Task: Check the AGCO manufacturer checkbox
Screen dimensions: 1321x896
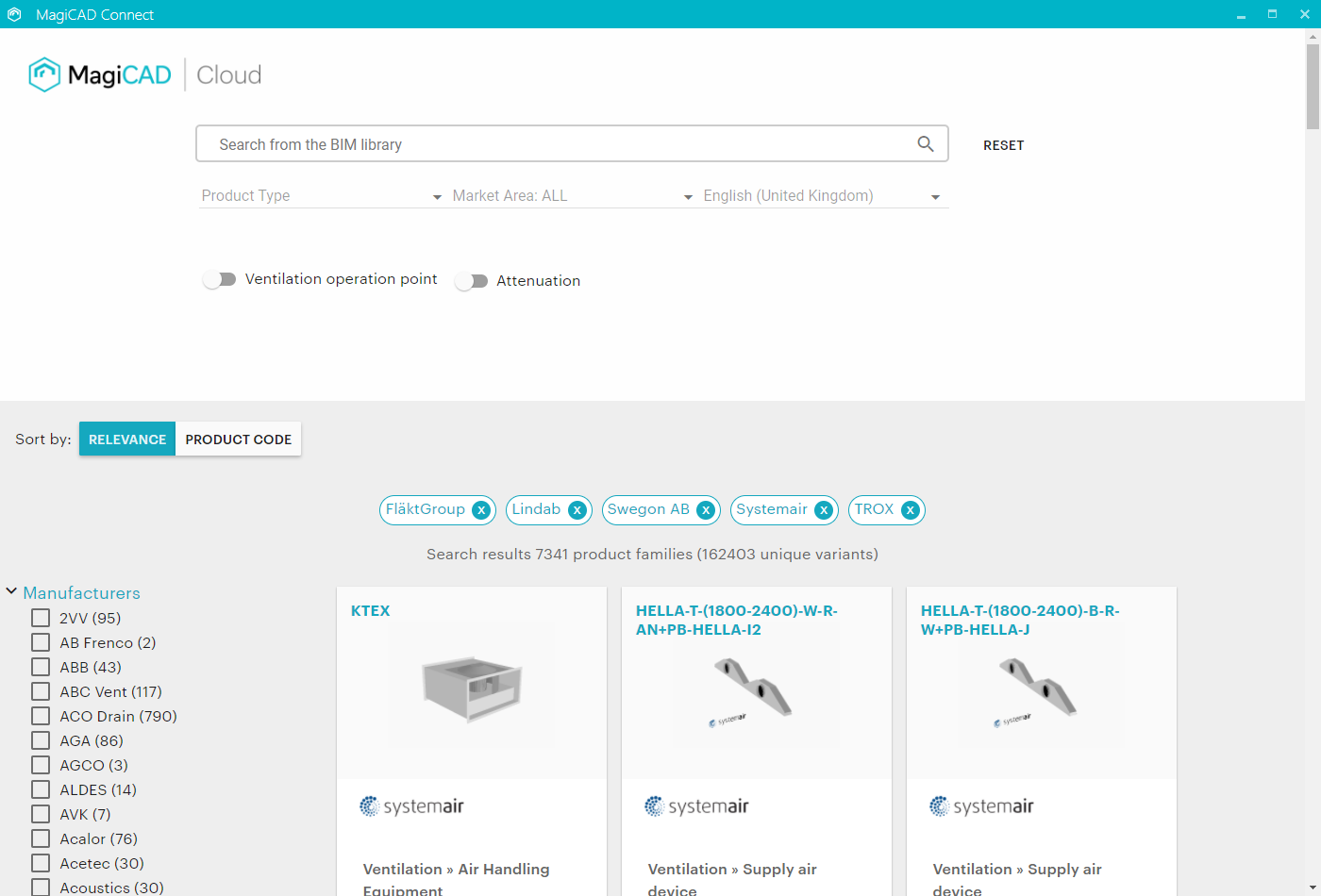Action: (41, 765)
